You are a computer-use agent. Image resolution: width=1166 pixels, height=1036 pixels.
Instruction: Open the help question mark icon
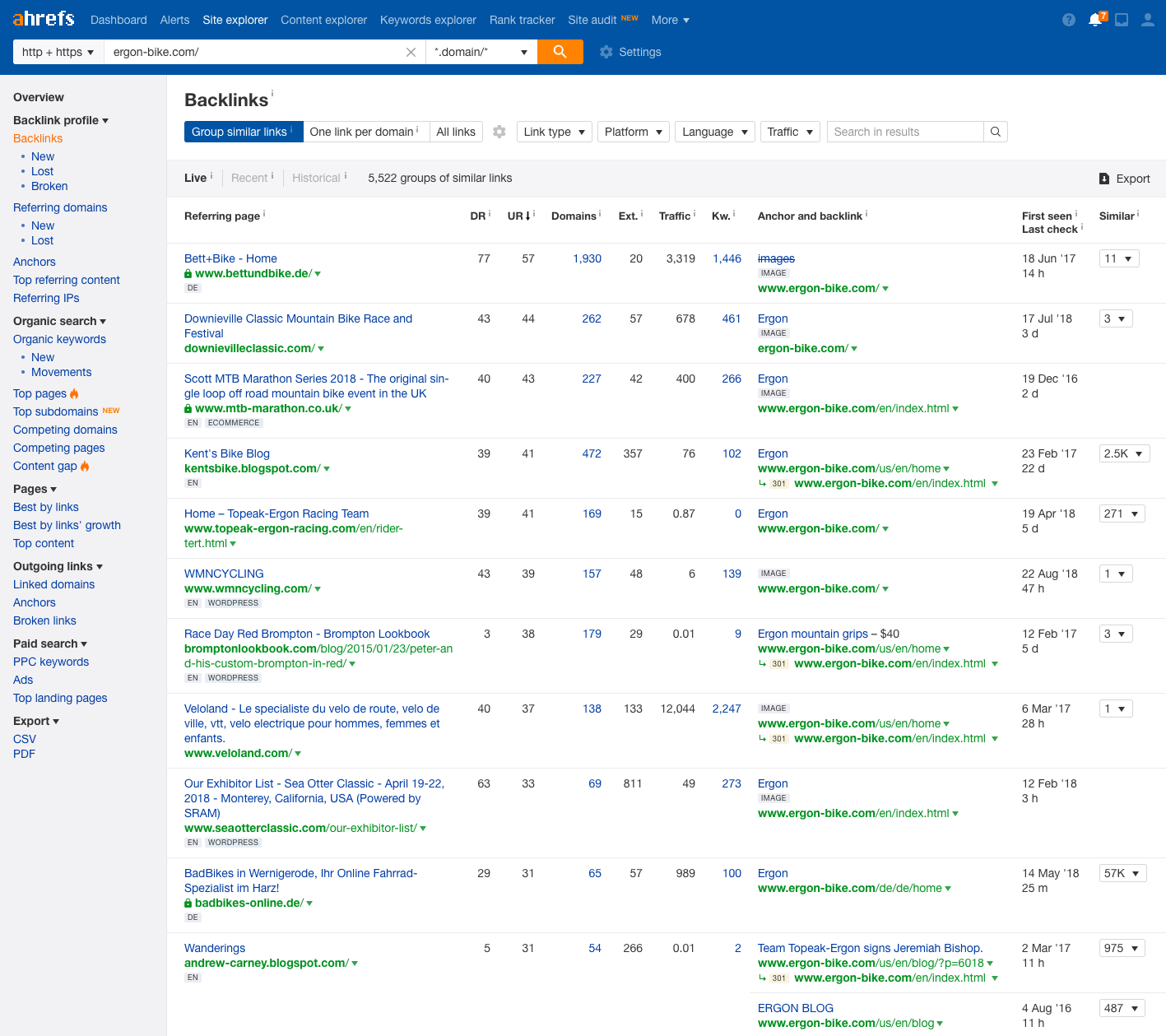(x=1069, y=20)
